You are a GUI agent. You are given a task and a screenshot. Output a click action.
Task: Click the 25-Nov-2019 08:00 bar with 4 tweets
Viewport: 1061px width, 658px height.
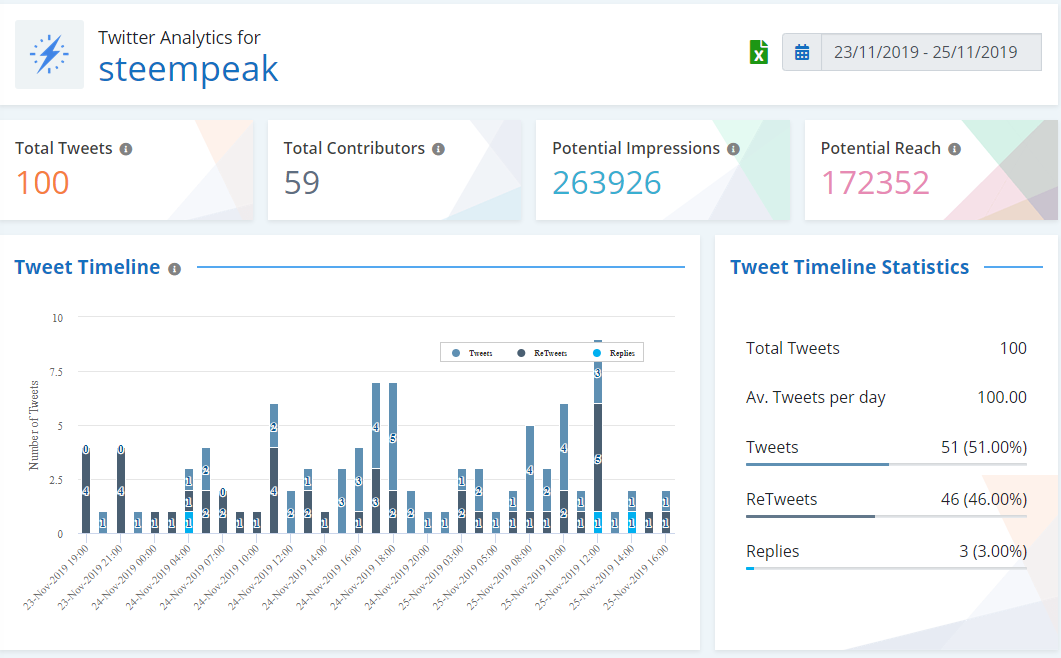530,468
